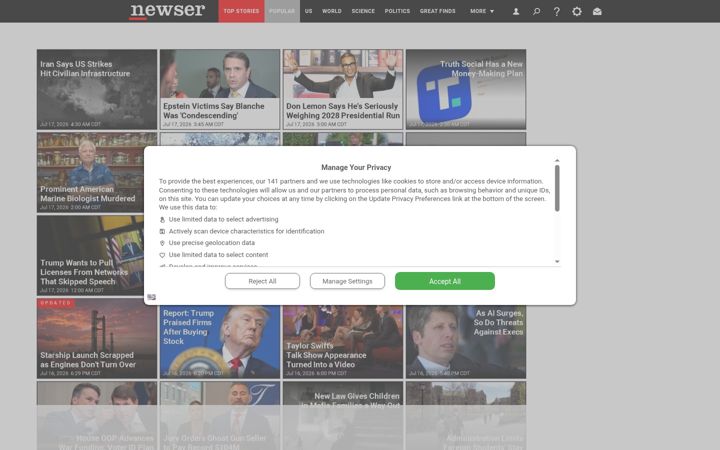Click the 'Use precise geolocation data' text

pyautogui.click(x=212, y=243)
